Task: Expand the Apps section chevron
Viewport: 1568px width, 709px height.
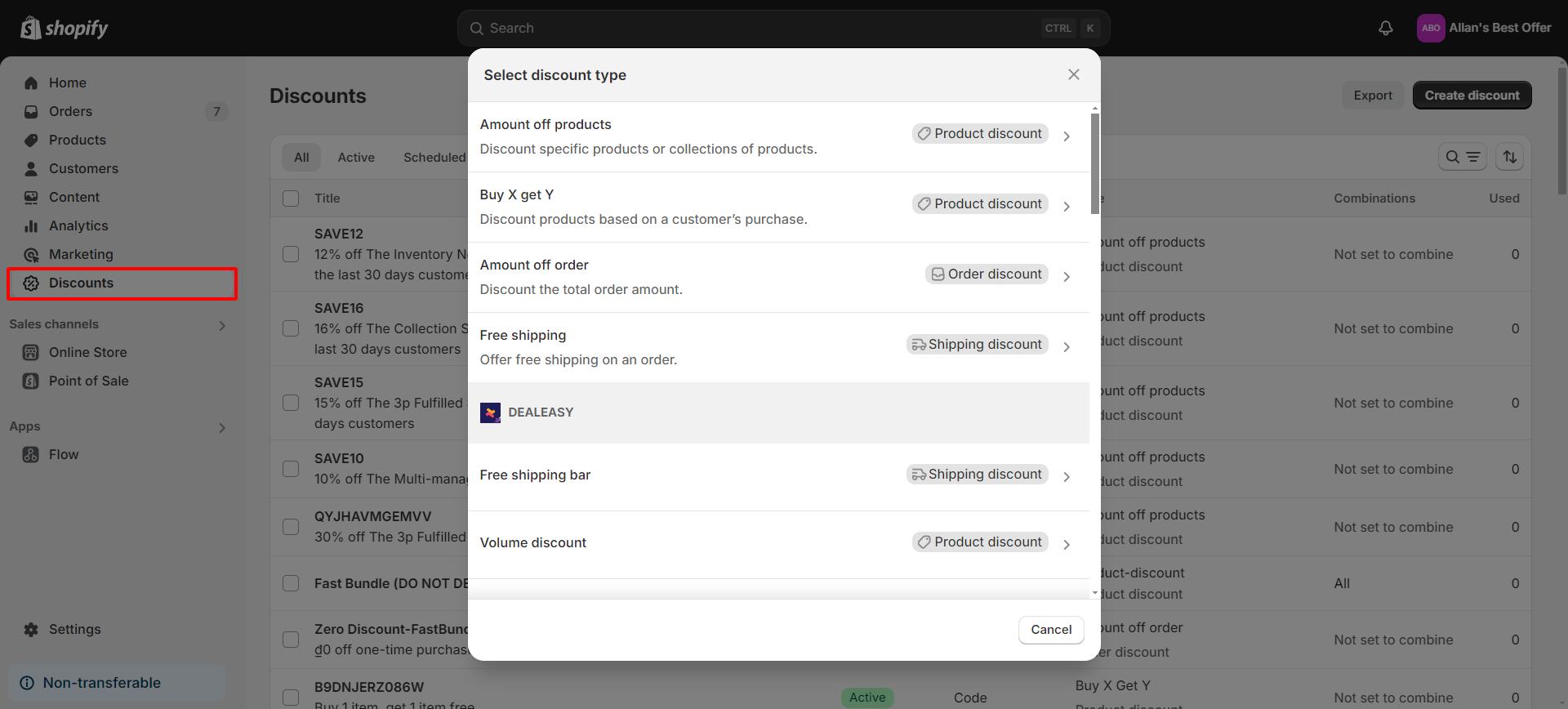Action: 222,428
